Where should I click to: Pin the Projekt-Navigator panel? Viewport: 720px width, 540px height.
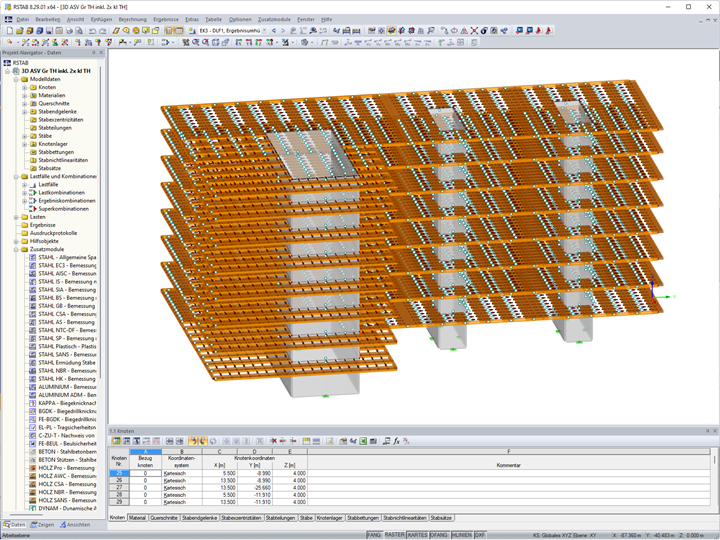click(x=94, y=52)
